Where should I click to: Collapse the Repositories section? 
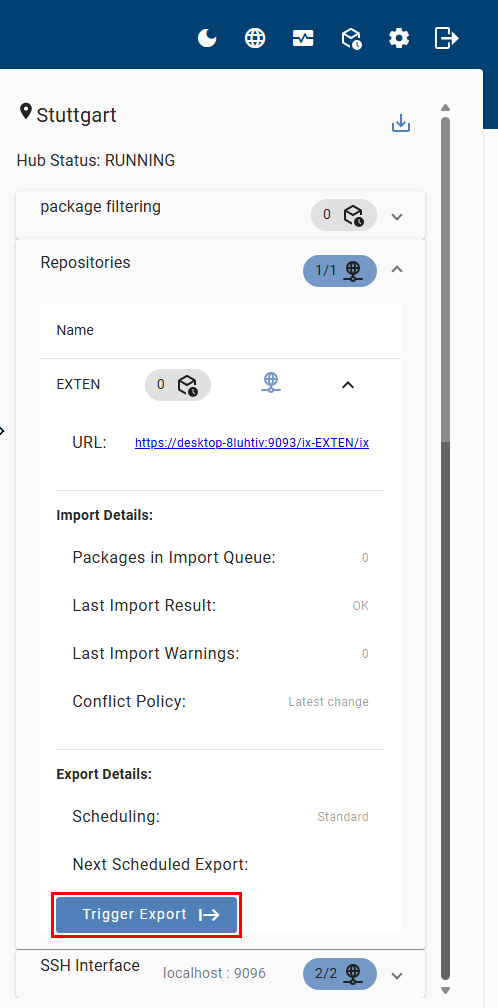397,269
